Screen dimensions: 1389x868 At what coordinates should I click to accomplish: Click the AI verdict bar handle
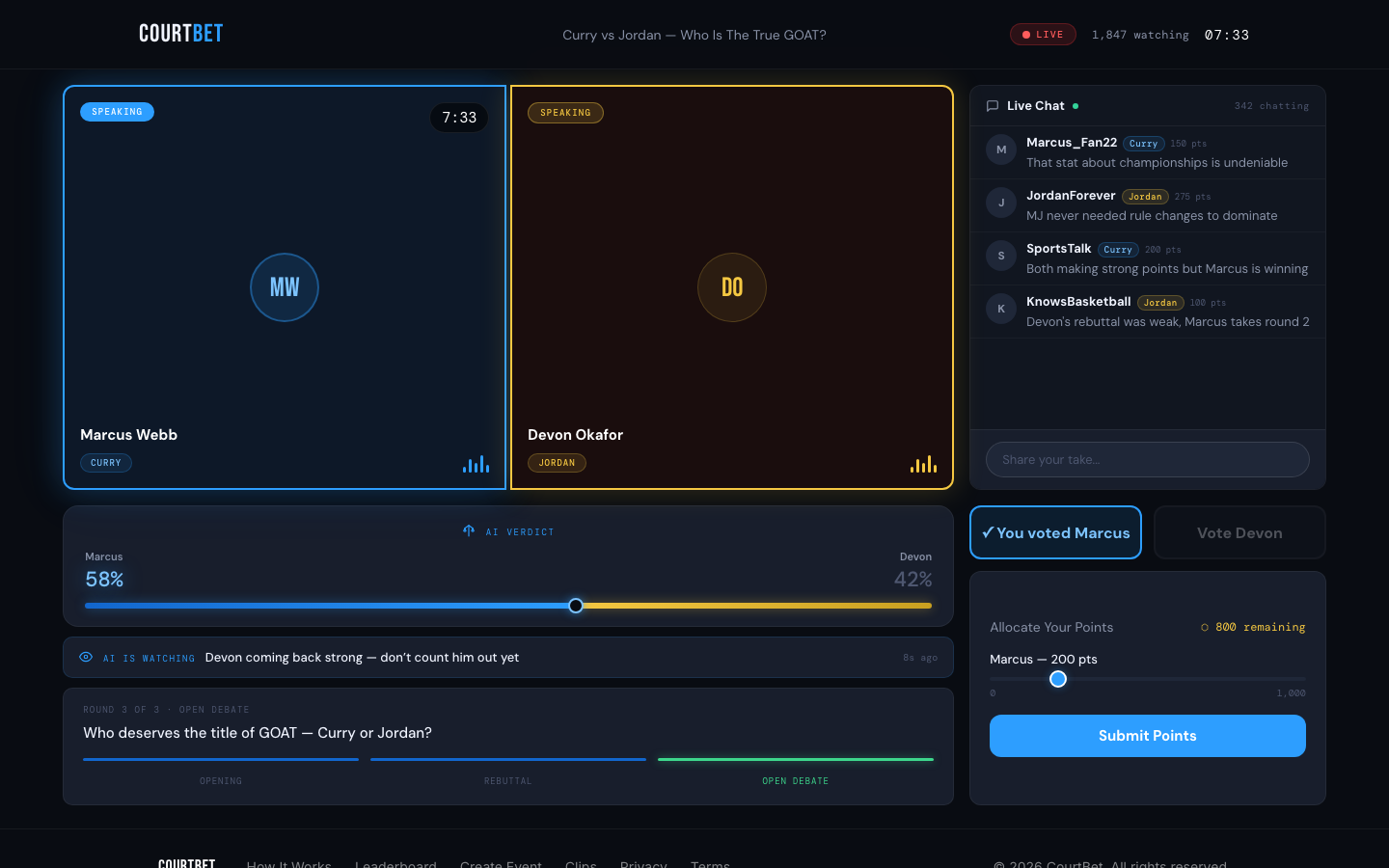pyautogui.click(x=576, y=606)
